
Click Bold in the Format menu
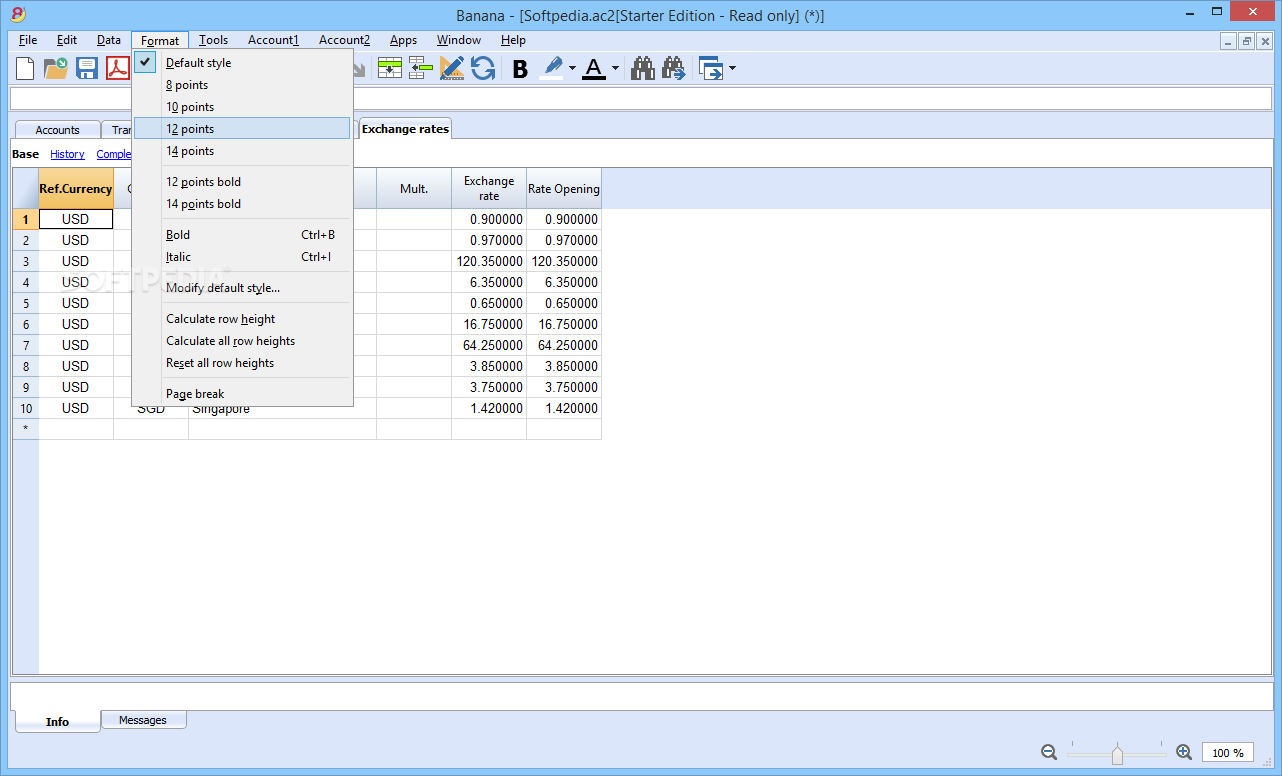coord(243,235)
